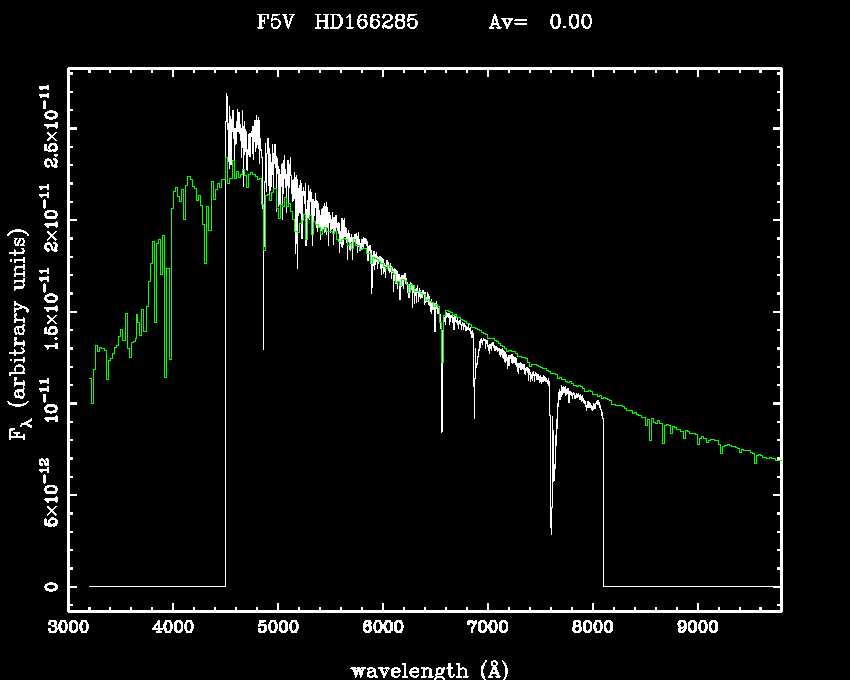The width and height of the screenshot is (850, 680).
Task: Click the deepest absorption dip near 7600 Å
Action: click(x=551, y=532)
